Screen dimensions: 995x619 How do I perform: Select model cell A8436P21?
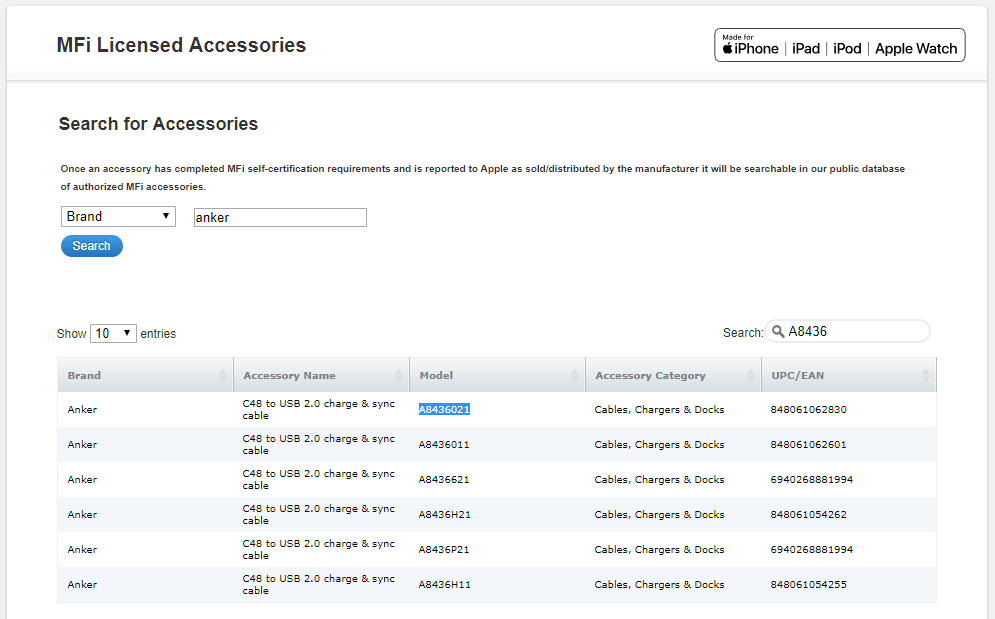444,549
